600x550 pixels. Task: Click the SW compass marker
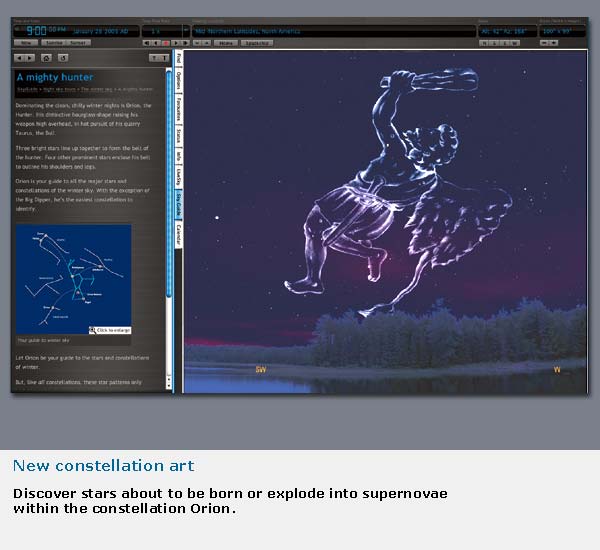pyautogui.click(x=261, y=369)
